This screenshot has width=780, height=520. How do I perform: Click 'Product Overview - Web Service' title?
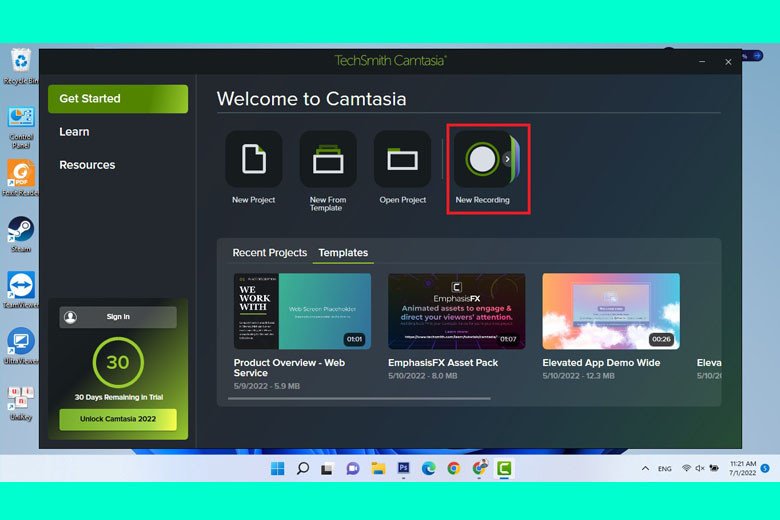pyautogui.click(x=289, y=368)
